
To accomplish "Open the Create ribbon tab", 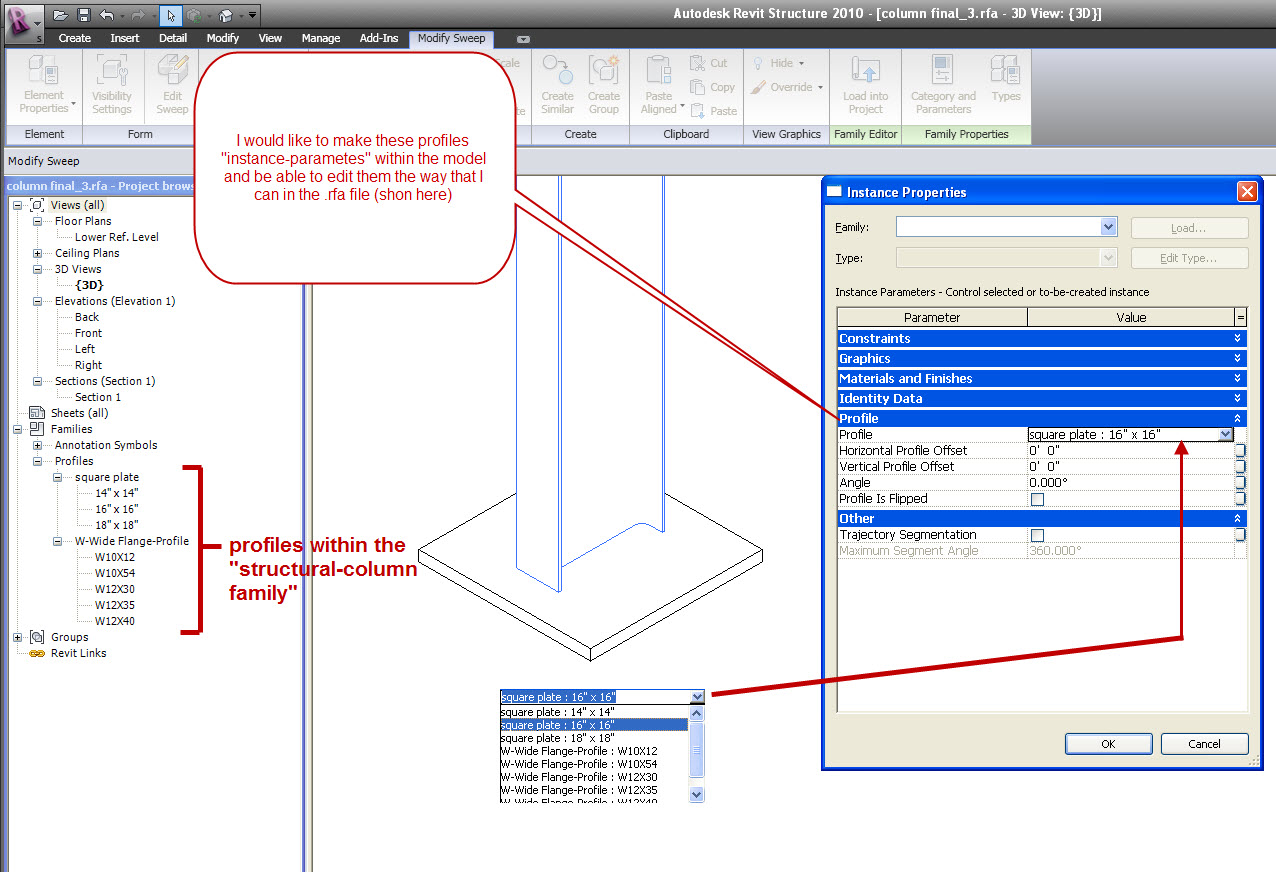I will click(x=75, y=38).
